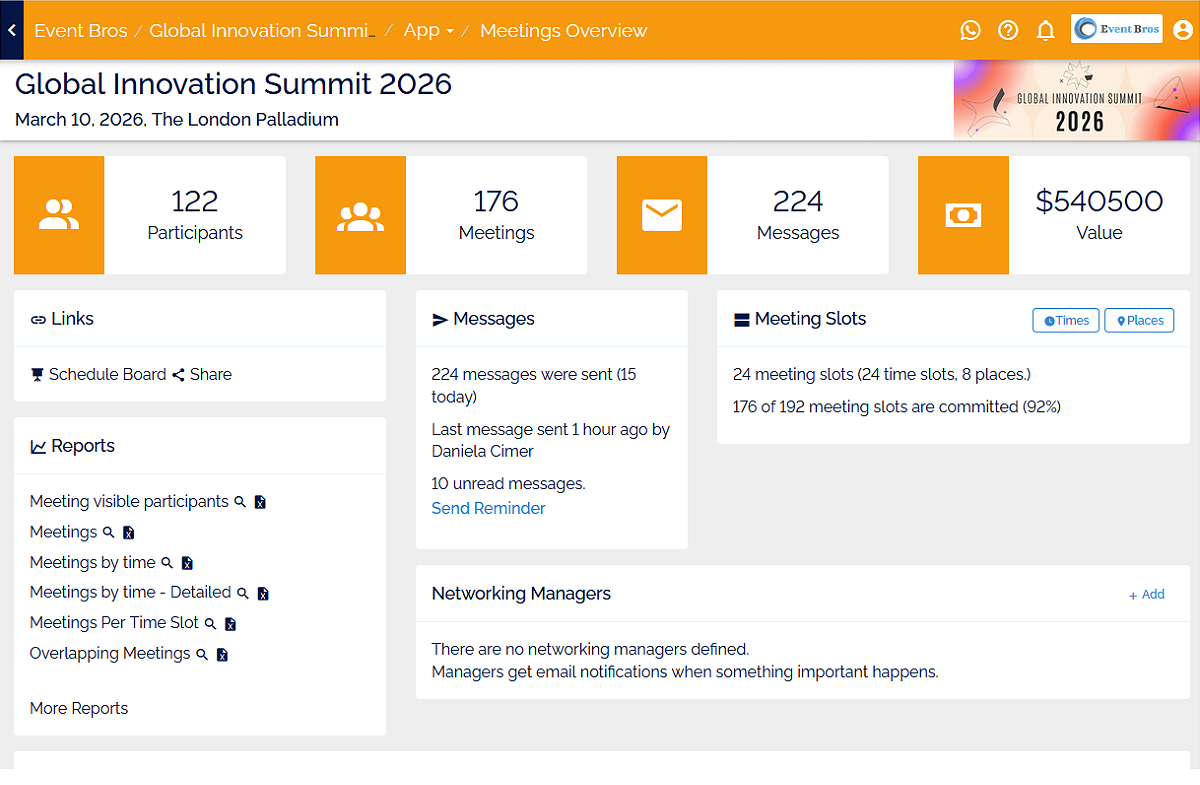The height and width of the screenshot is (785, 1200).
Task: Click the Times button in Meeting Slots
Action: click(1066, 320)
